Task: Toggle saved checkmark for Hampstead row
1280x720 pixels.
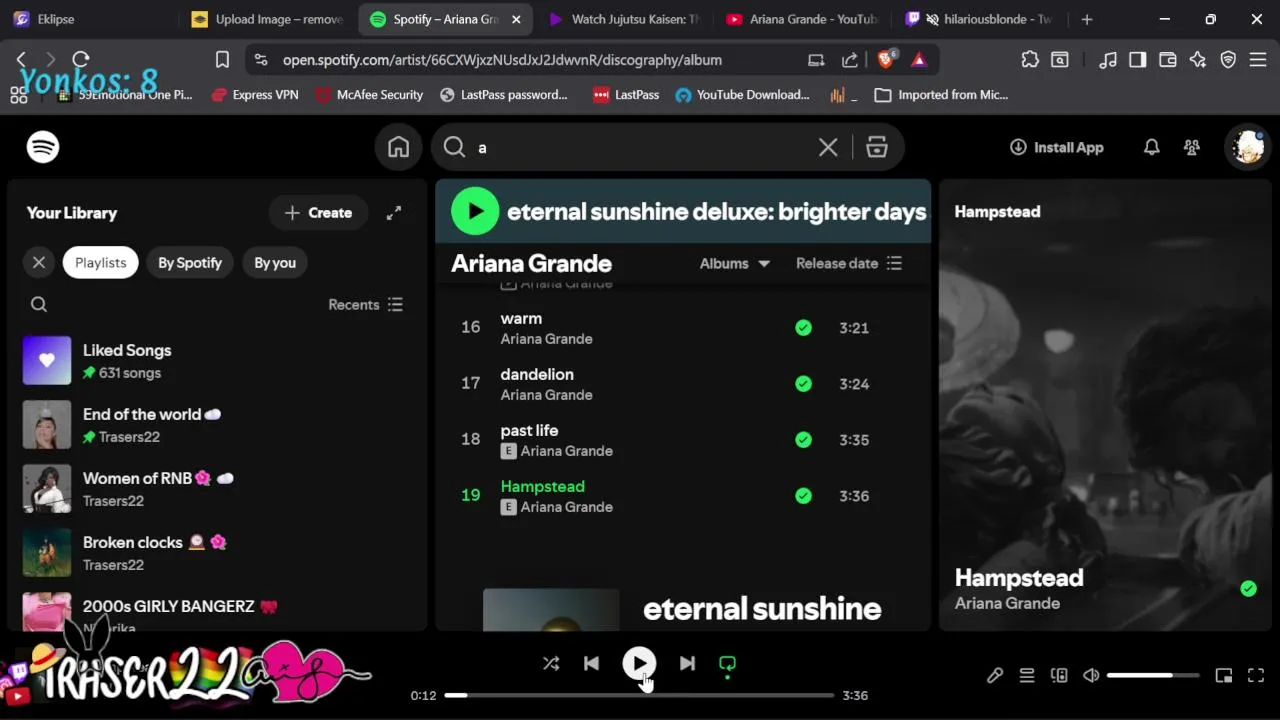Action: coord(803,495)
